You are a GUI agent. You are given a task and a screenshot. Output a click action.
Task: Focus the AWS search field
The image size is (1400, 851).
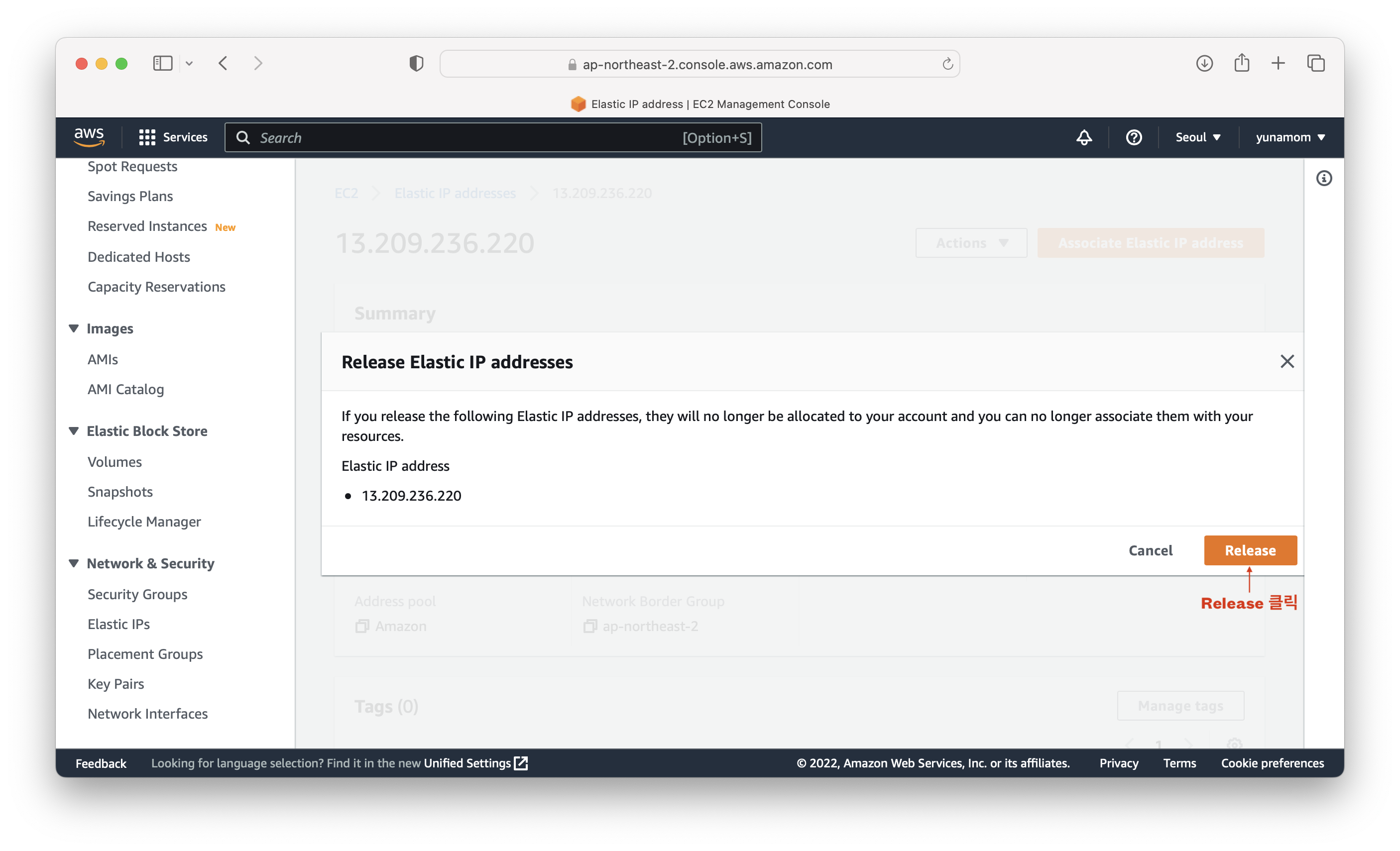(x=492, y=137)
